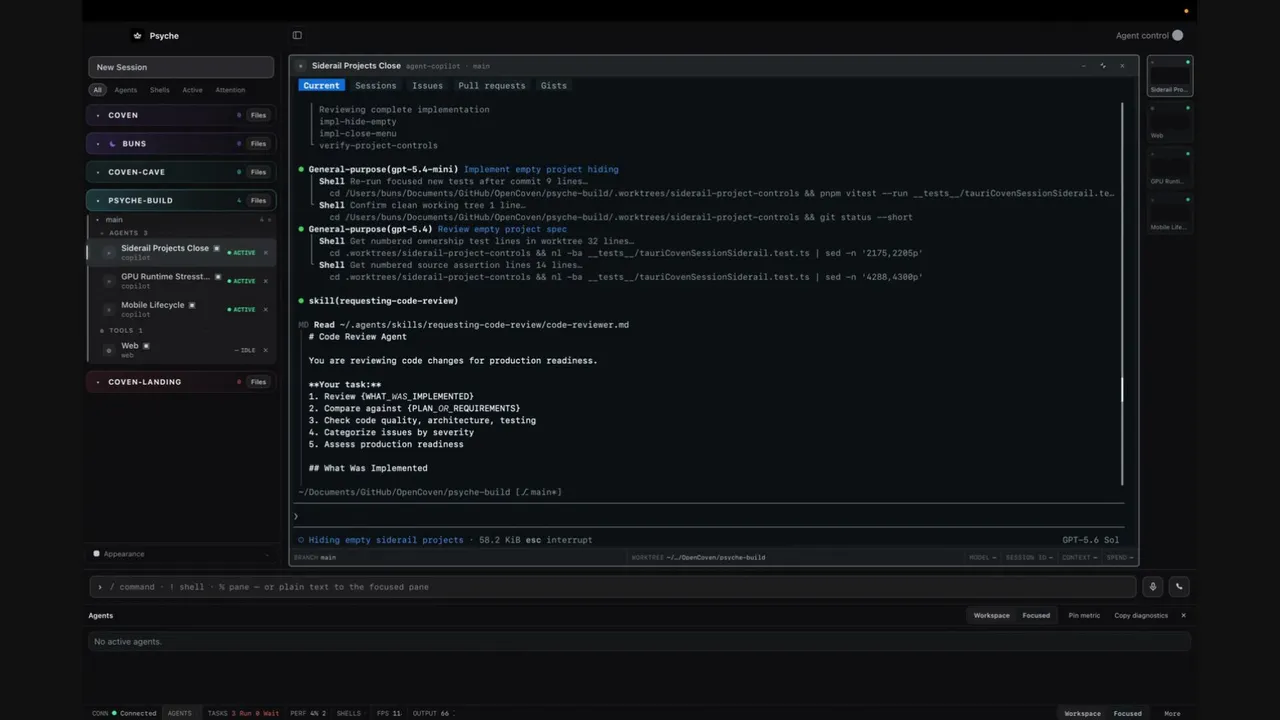Click the Psyche crown logo icon
1280x720 pixels.
(137, 35)
